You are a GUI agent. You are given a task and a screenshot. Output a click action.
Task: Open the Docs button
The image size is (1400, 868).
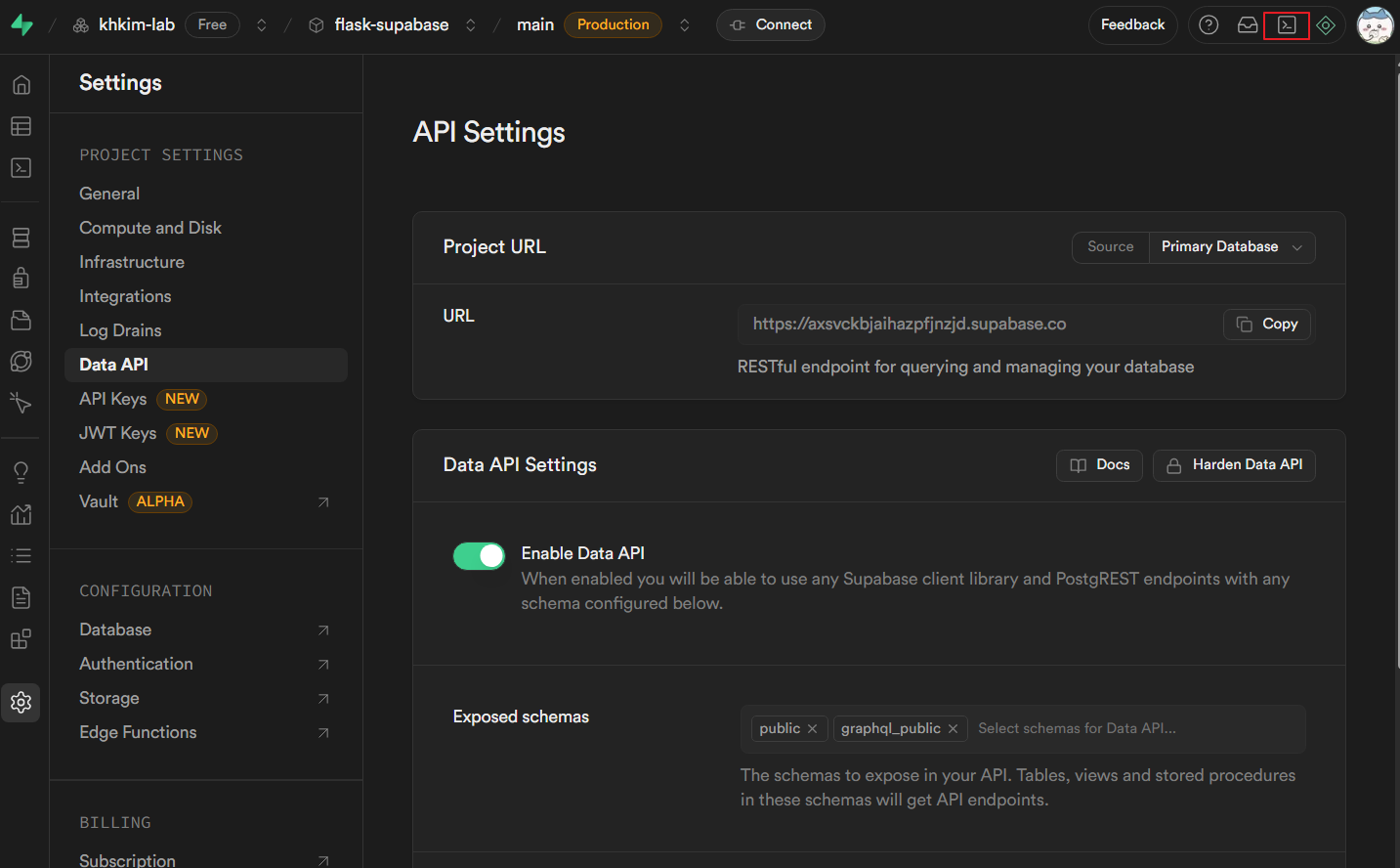1099,465
